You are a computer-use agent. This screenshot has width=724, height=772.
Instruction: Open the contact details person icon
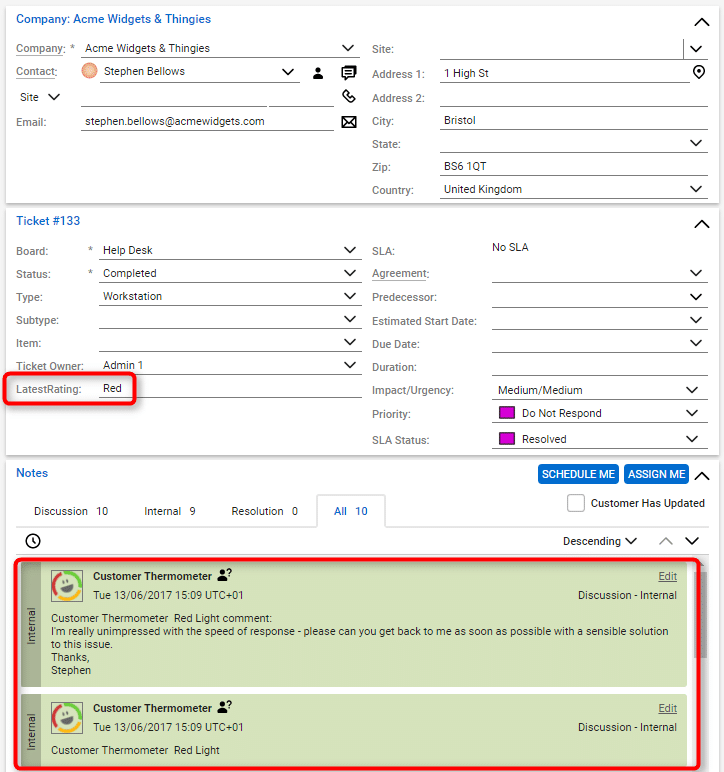[x=318, y=73]
